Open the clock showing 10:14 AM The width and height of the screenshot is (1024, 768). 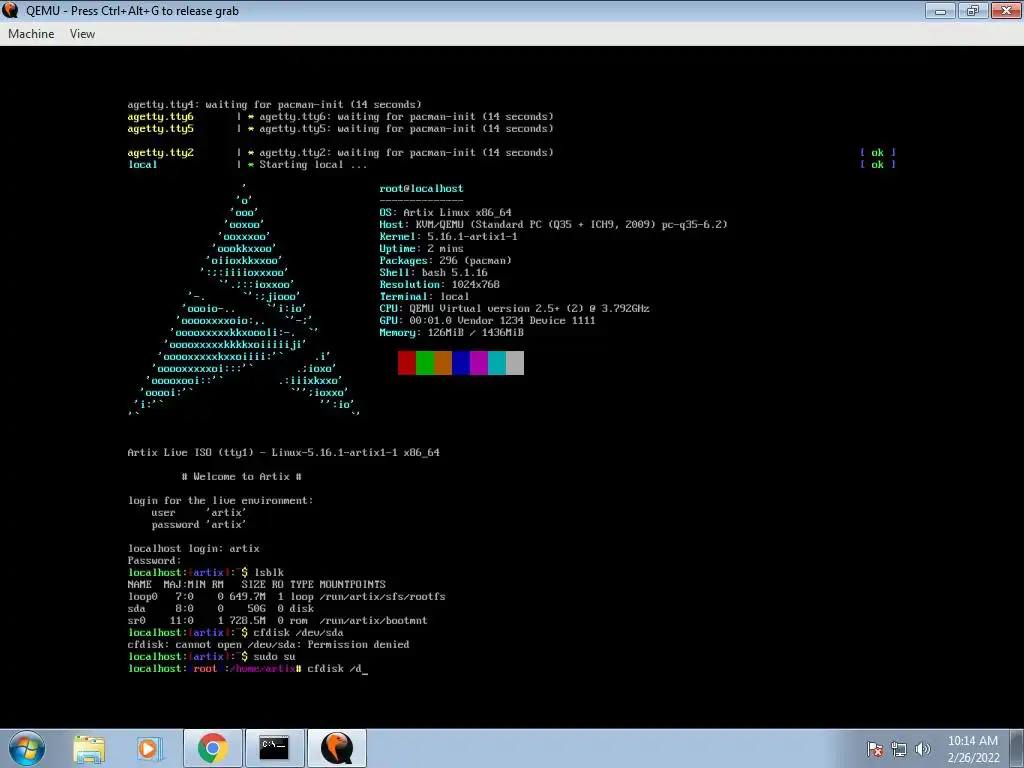pos(973,748)
